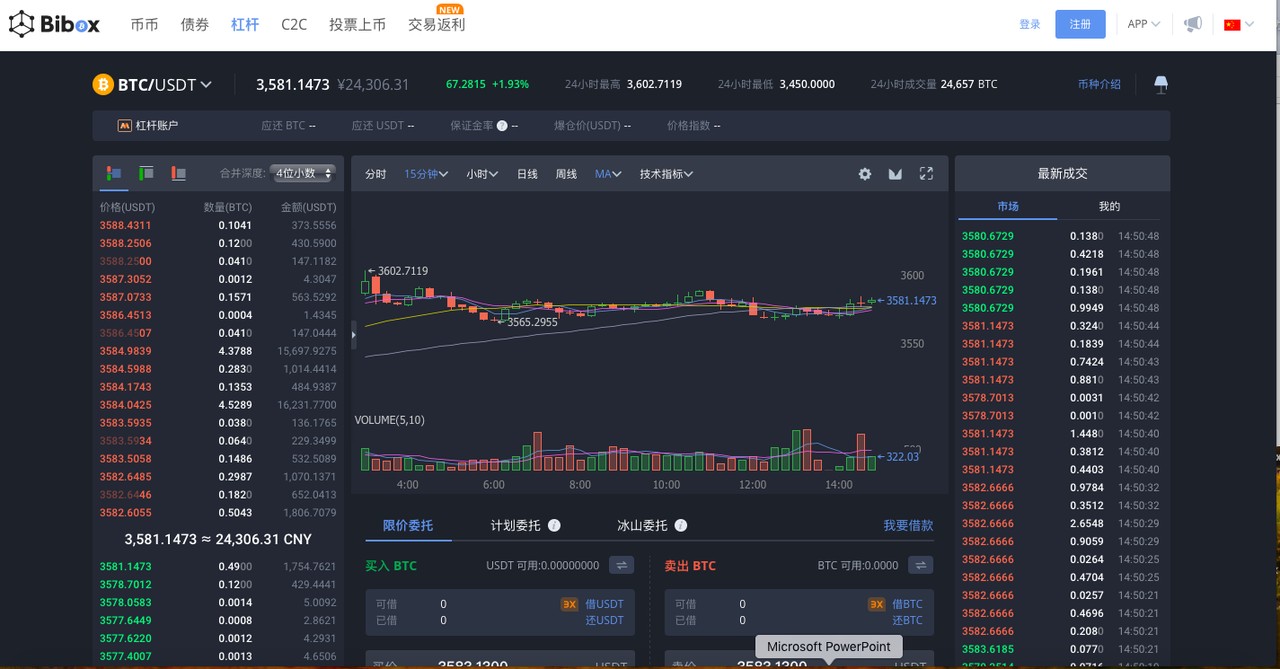
Task: Click the 借USDT borrow link
Action: point(604,604)
